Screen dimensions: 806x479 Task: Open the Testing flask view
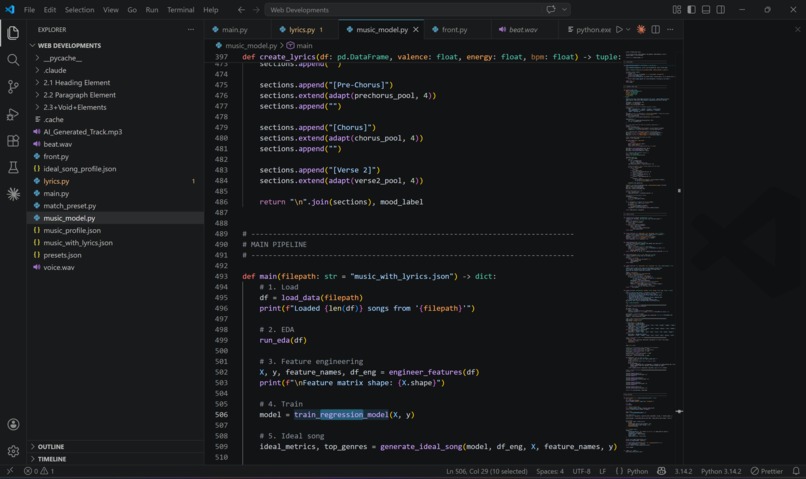[x=13, y=168]
